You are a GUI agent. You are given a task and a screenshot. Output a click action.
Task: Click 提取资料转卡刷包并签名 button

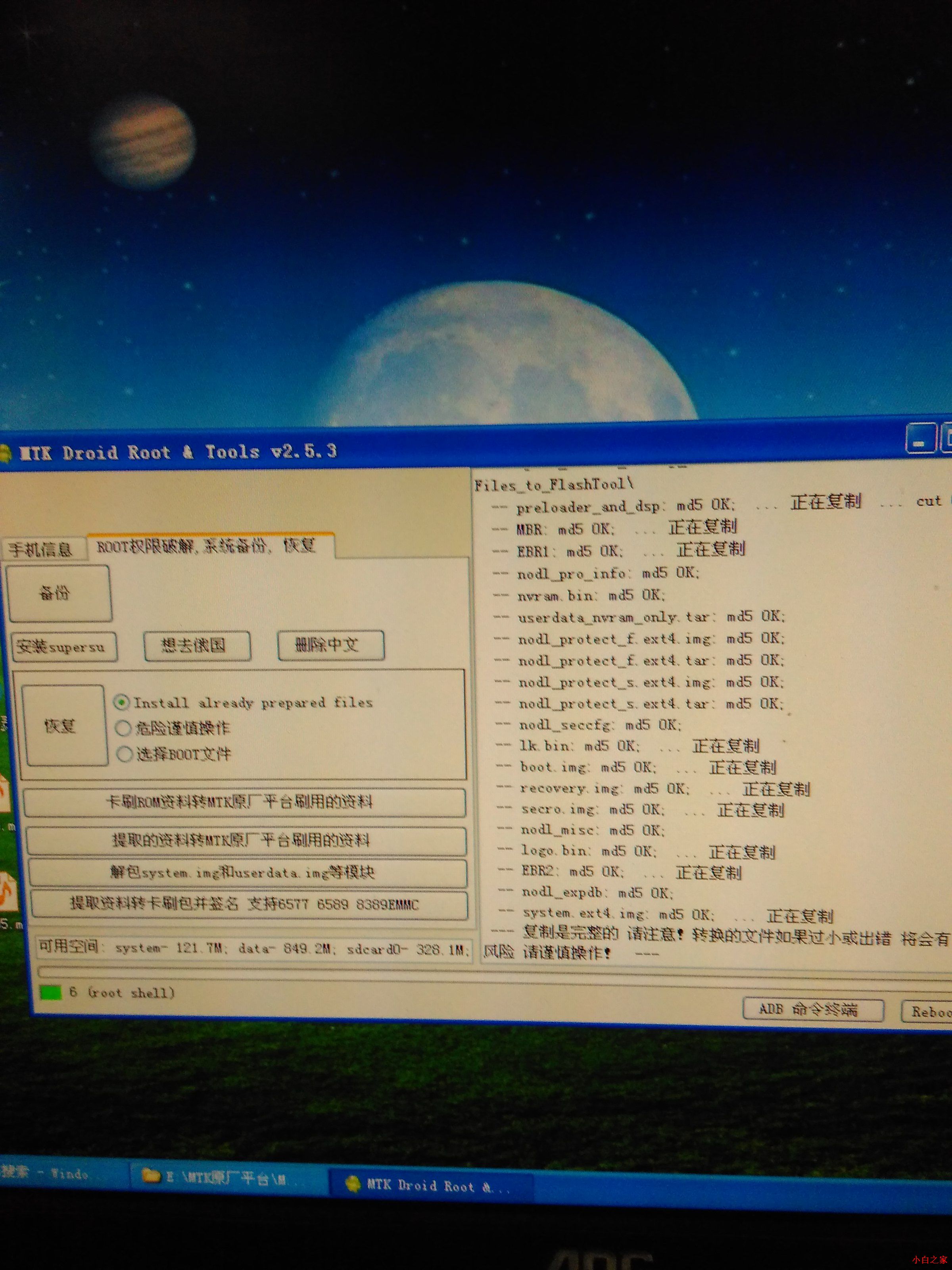(249, 905)
